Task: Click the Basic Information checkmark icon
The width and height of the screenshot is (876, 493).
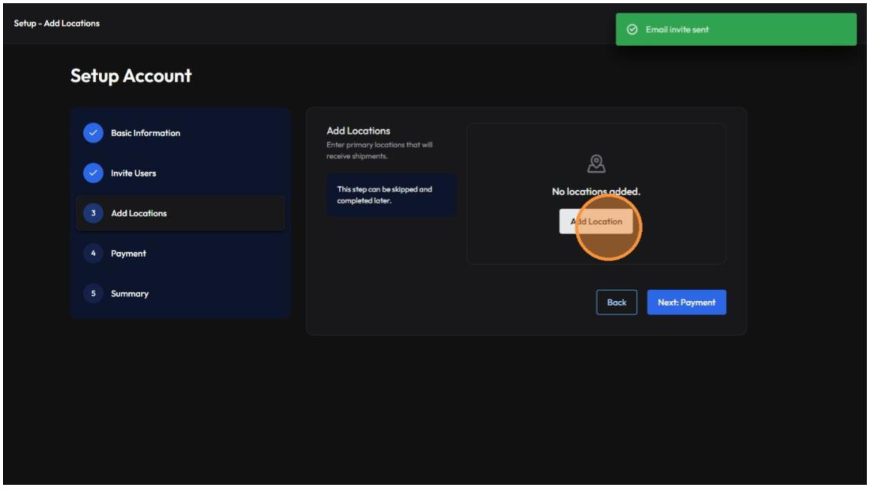Action: click(94, 134)
